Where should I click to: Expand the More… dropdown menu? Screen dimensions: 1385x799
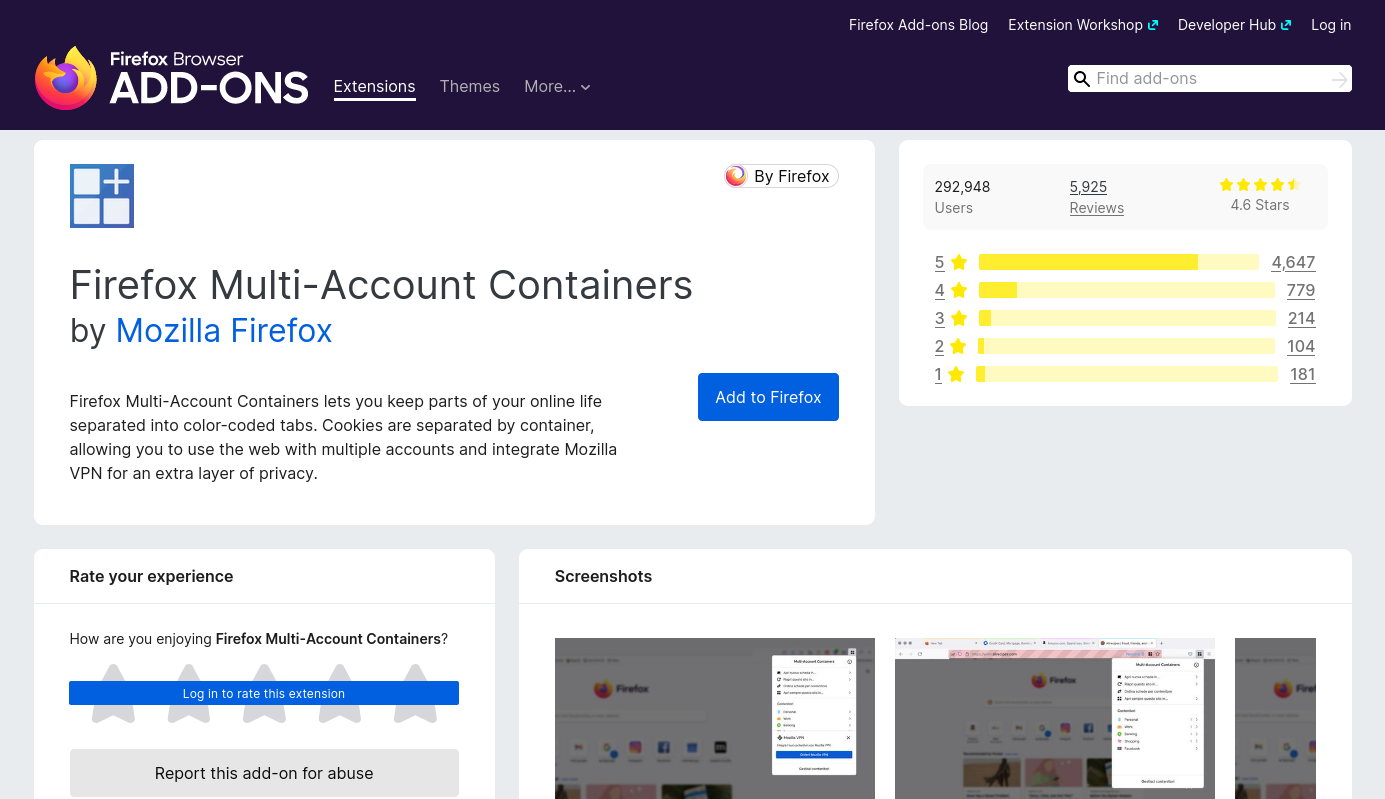(557, 87)
